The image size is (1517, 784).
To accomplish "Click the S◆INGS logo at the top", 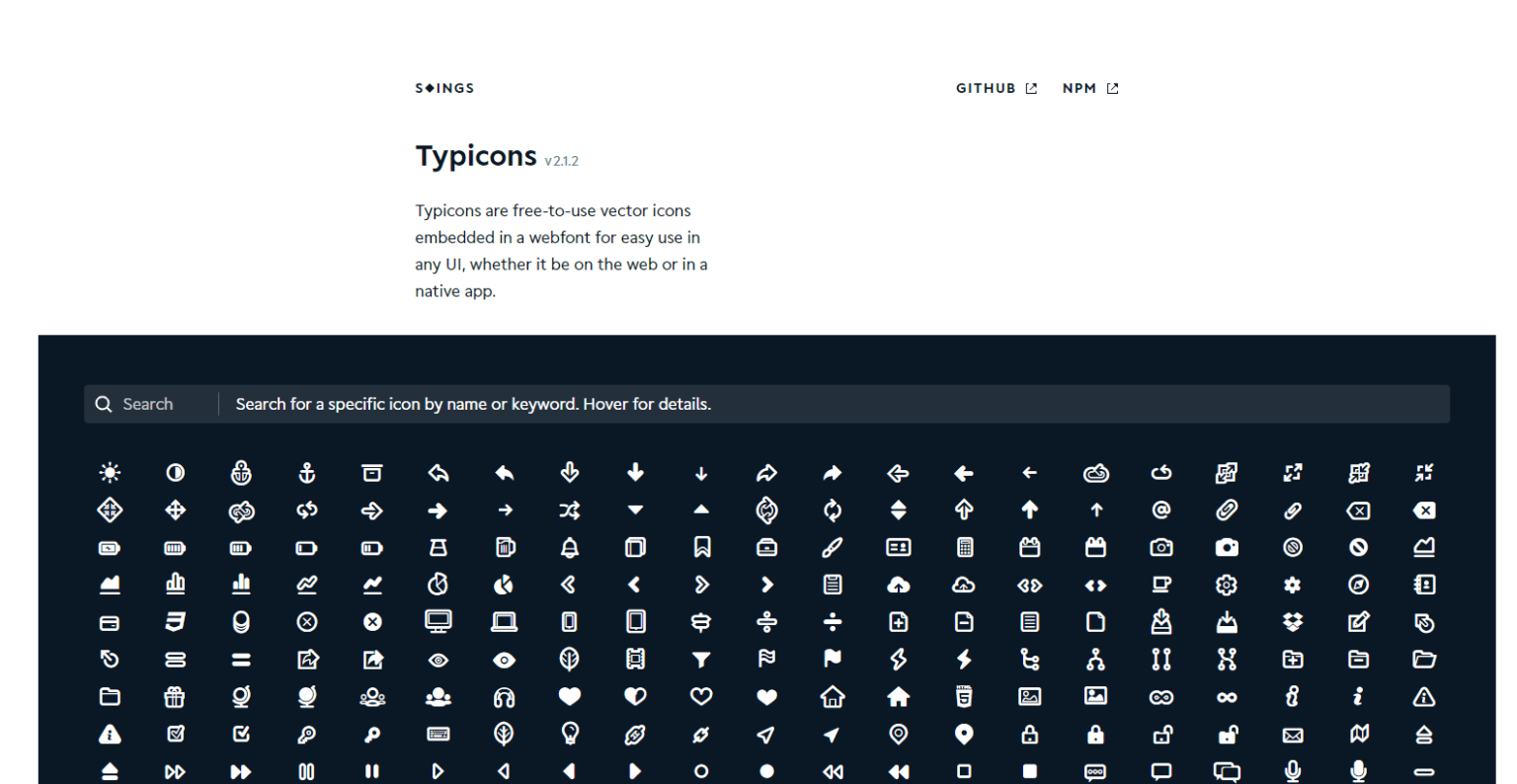I will [x=444, y=88].
